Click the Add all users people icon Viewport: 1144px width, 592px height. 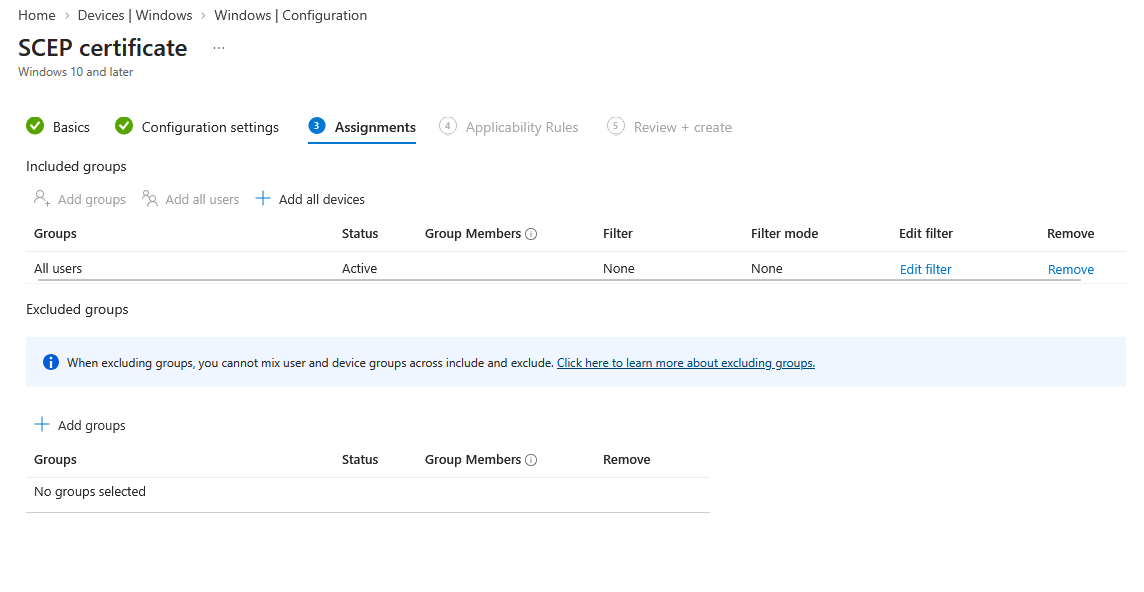pyautogui.click(x=150, y=199)
